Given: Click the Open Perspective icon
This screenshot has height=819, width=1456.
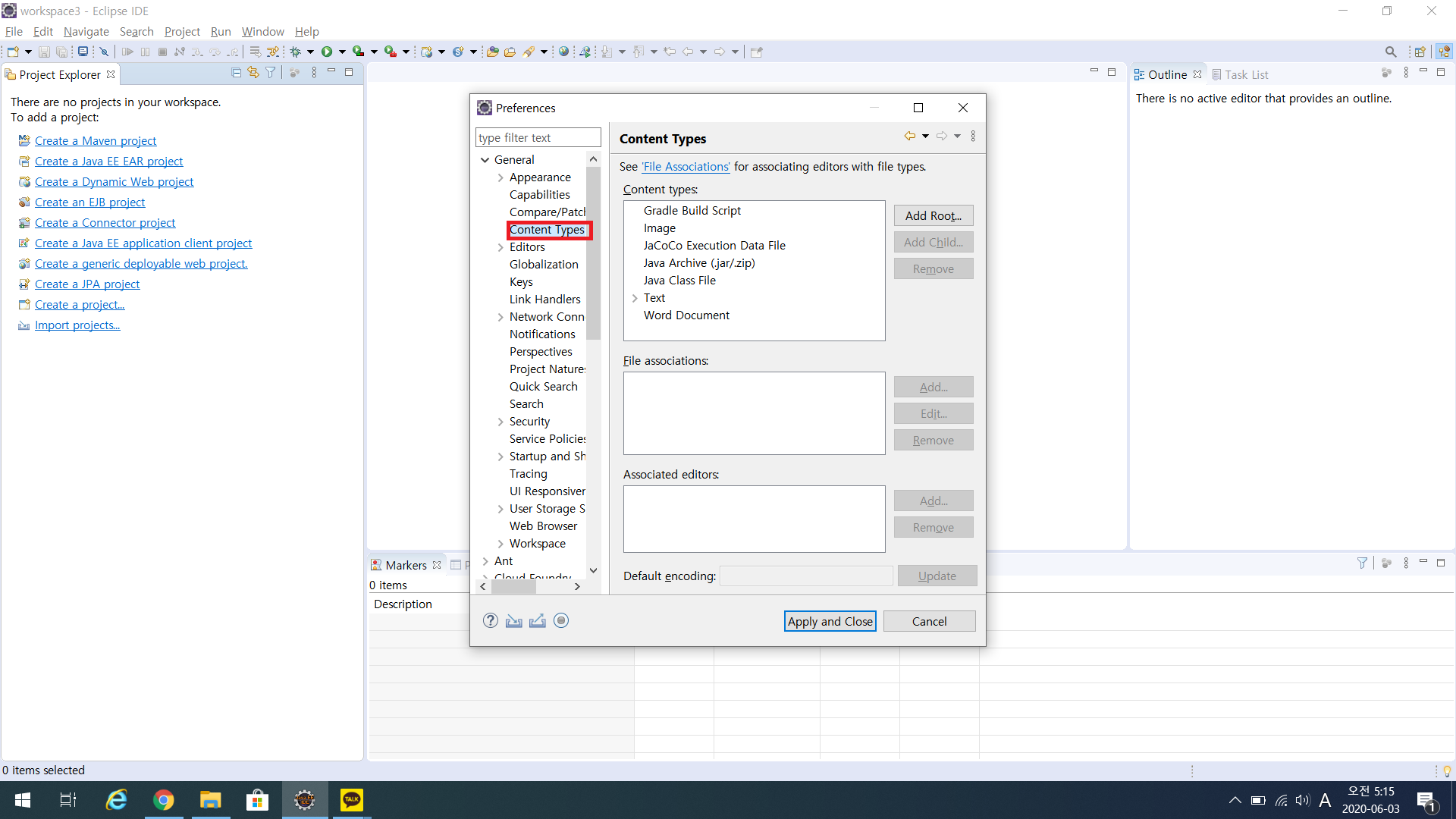Looking at the screenshot, I should [x=1420, y=52].
